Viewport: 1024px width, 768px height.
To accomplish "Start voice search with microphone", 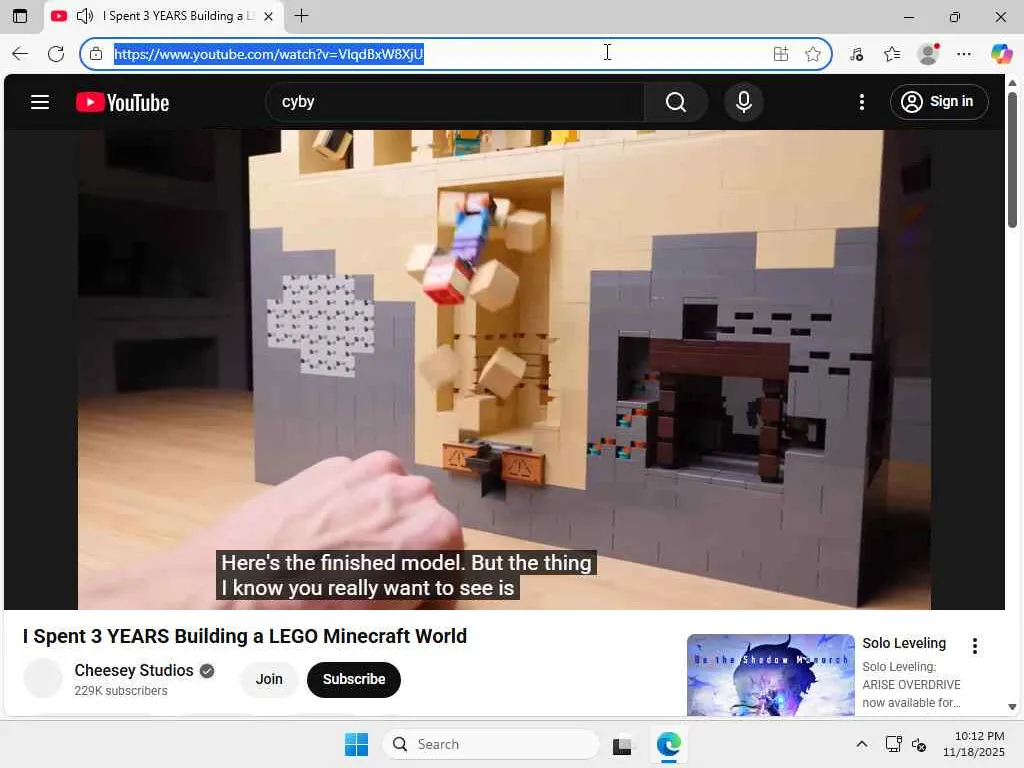I will (743, 102).
